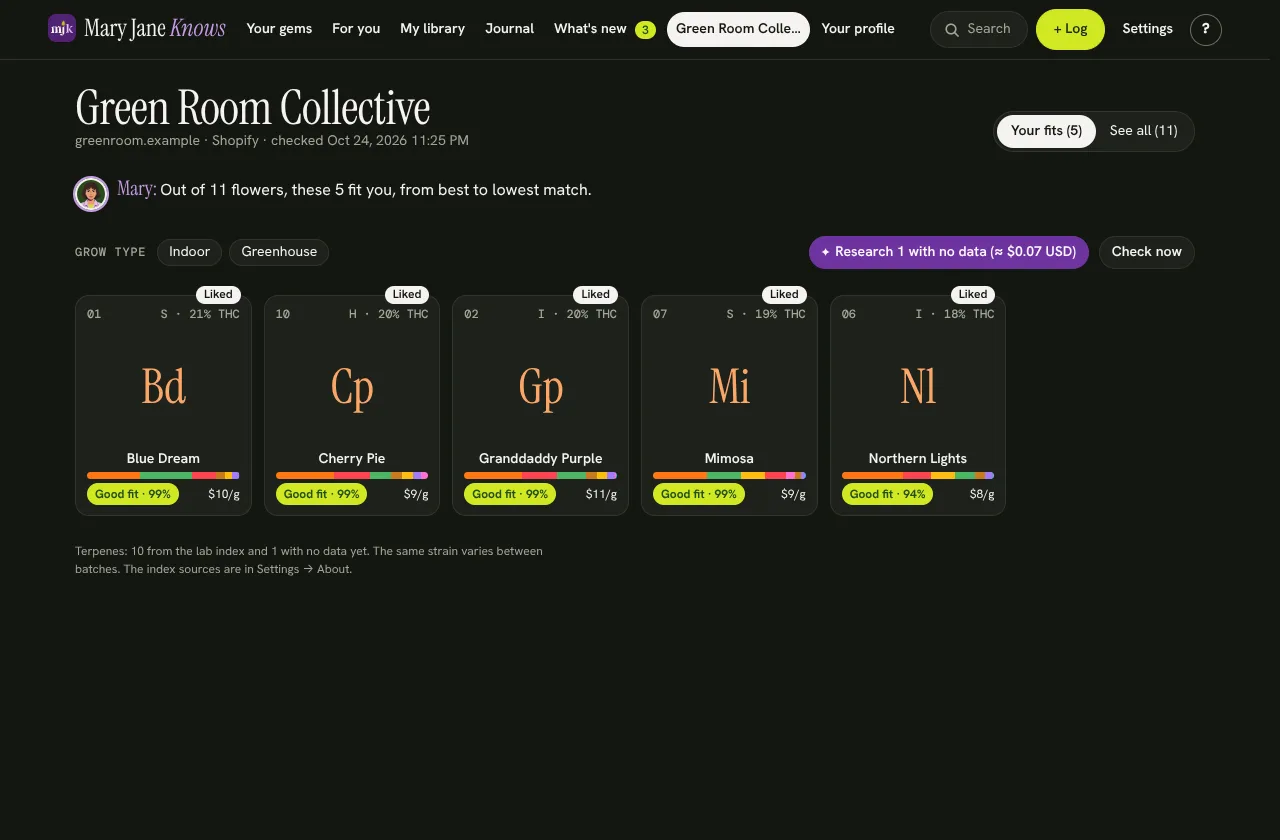
Task: Toggle the Greenhouse grow type filter
Action: (279, 252)
